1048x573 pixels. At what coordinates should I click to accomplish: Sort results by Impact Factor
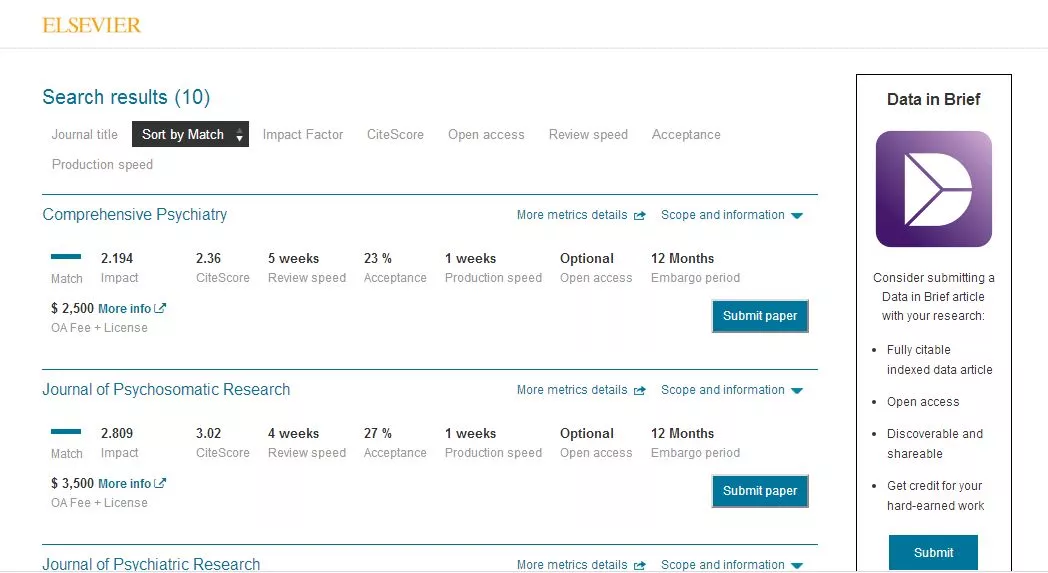303,135
